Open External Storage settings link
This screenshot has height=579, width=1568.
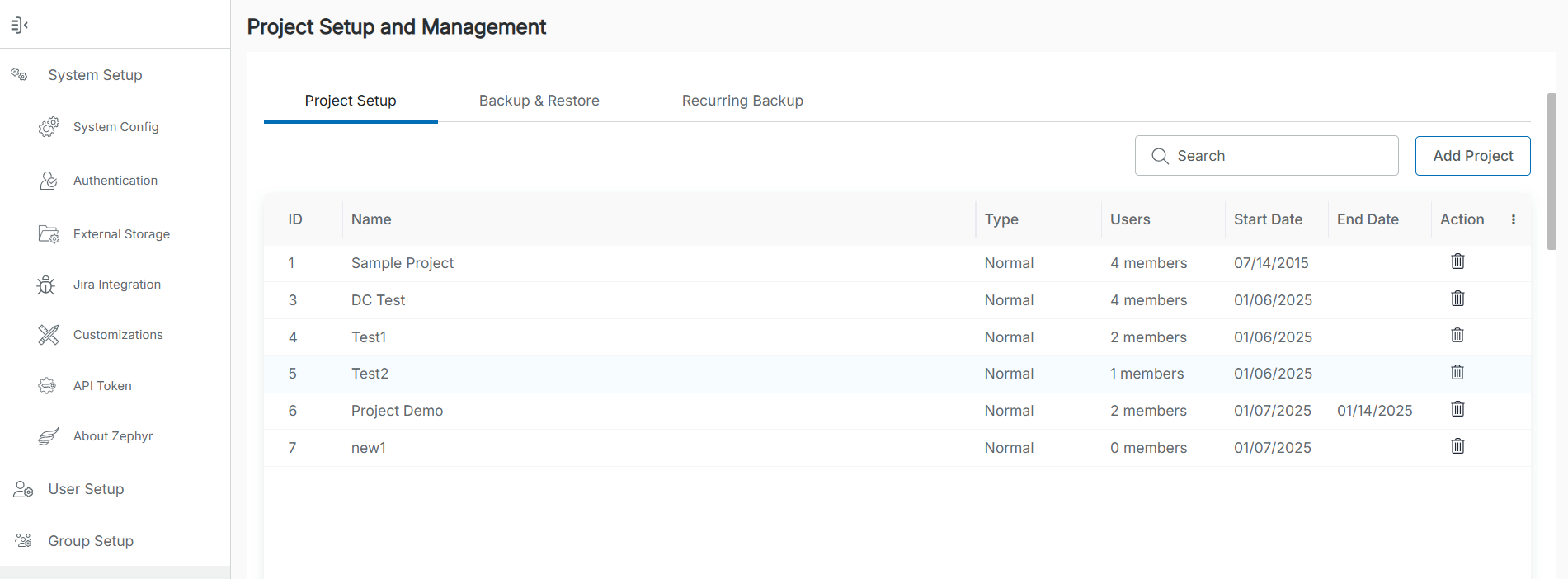coord(121,234)
